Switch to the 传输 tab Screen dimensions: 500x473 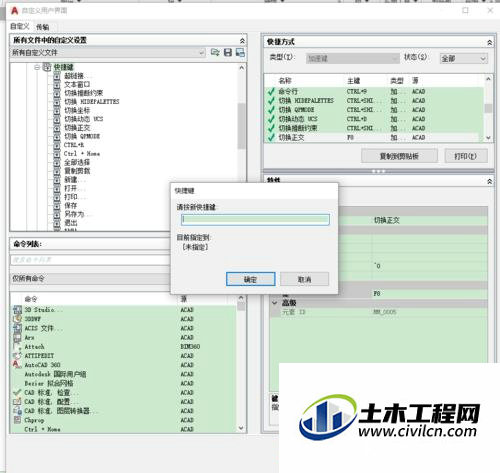pos(43,27)
